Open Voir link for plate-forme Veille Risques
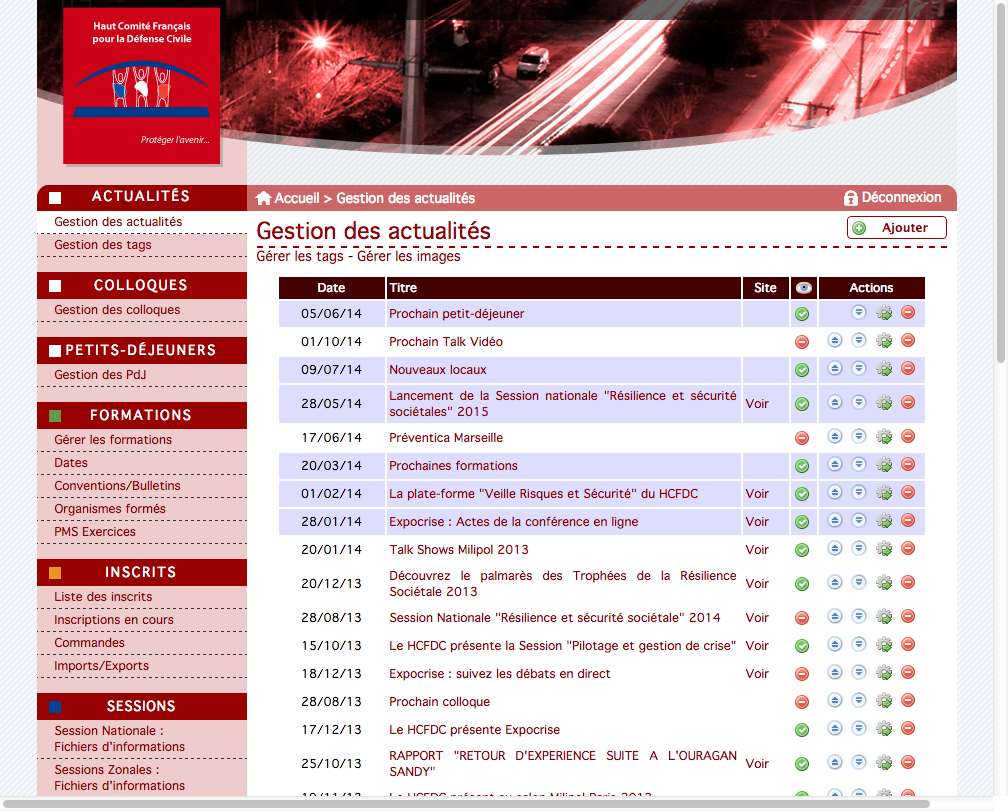Screen dimensions: 1008x811 click(757, 494)
